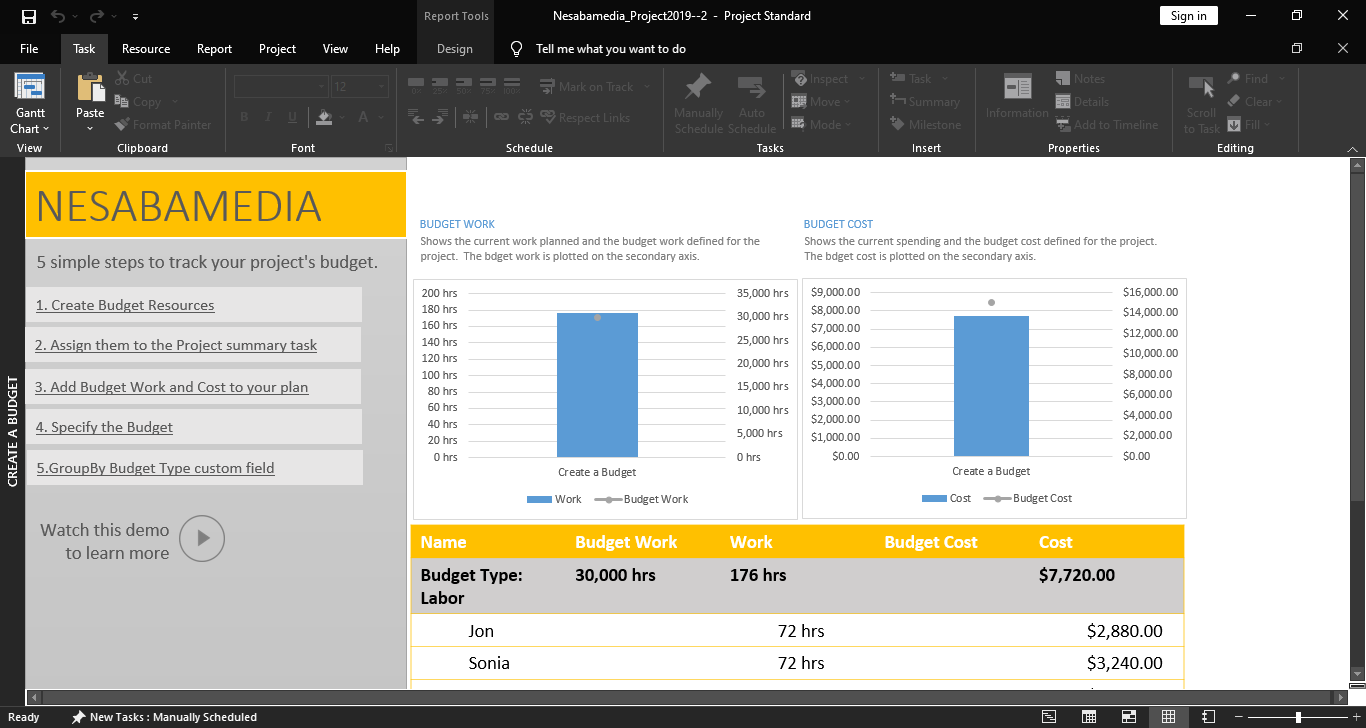Expand the Gantt Chart dropdown arrow

[46, 129]
